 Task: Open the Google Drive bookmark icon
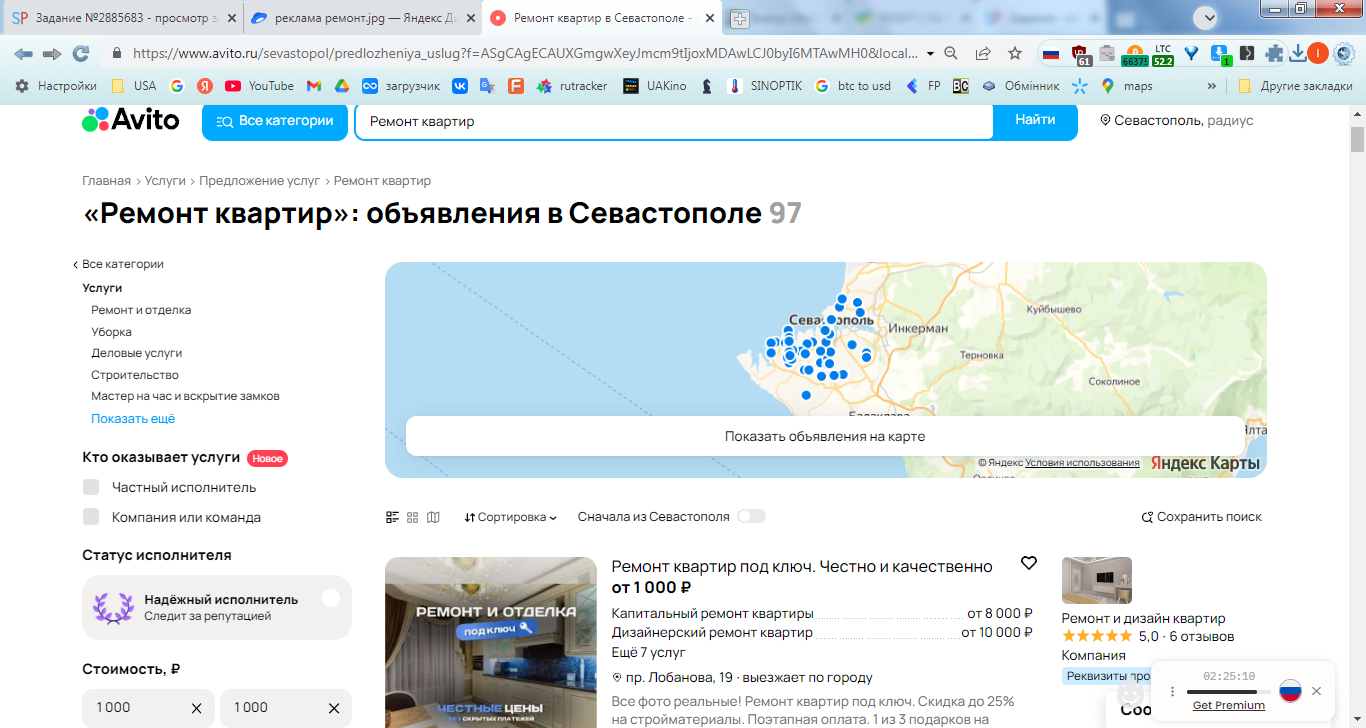[x=341, y=86]
